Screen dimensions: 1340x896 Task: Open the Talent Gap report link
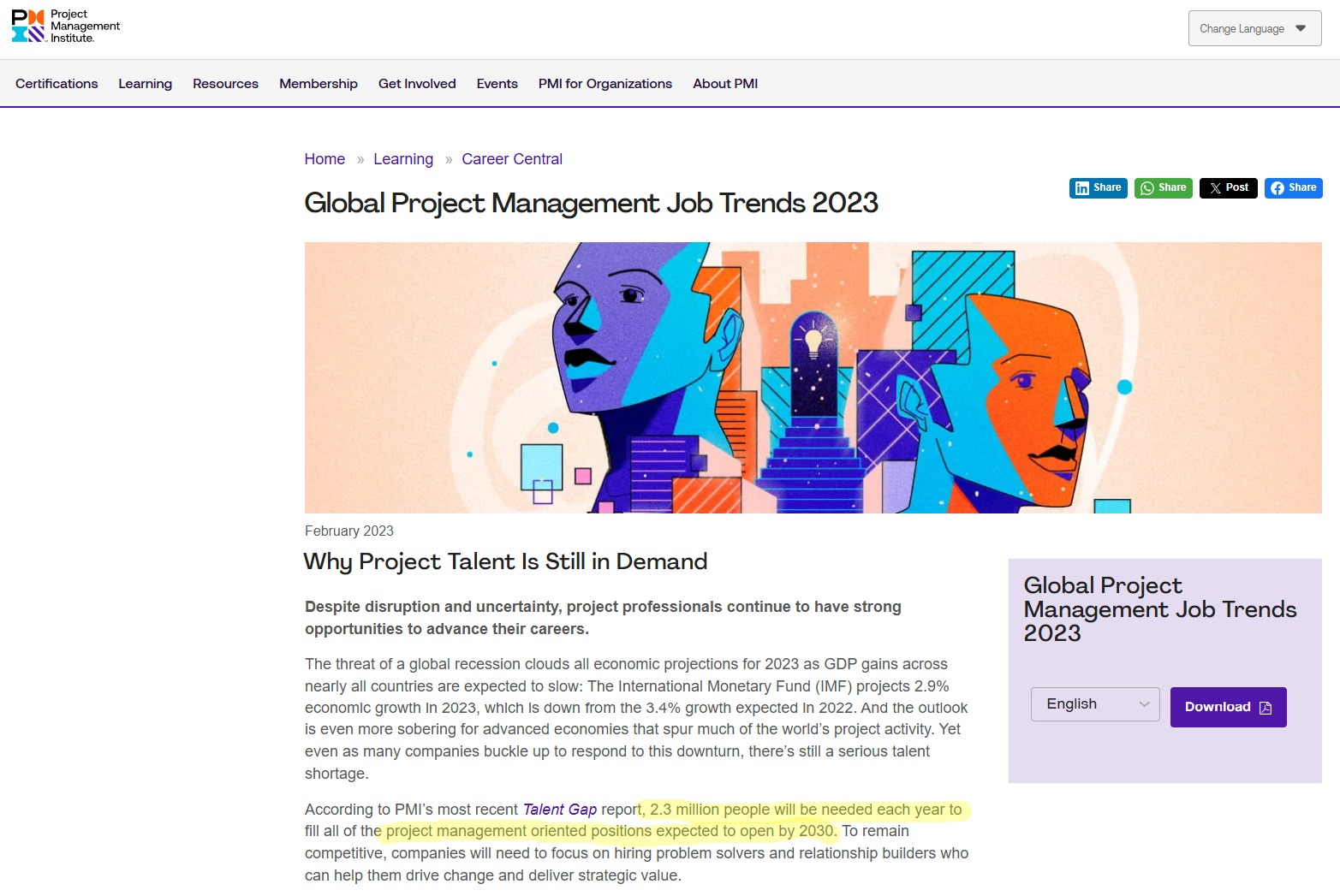click(560, 810)
